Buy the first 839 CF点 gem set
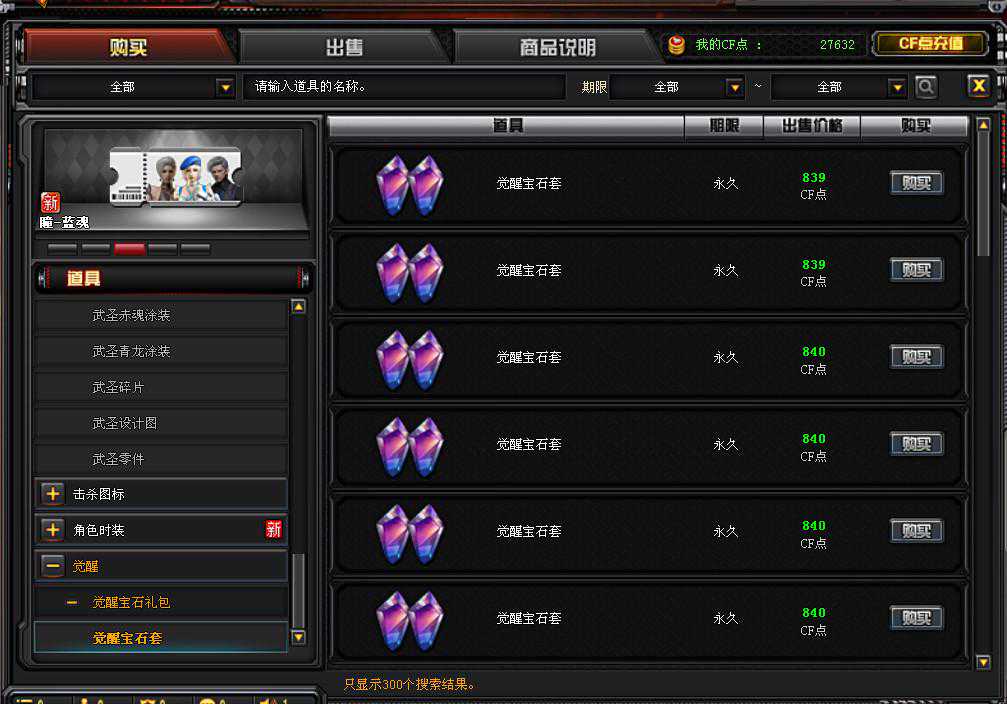The width and height of the screenshot is (1007, 704). coord(916,183)
